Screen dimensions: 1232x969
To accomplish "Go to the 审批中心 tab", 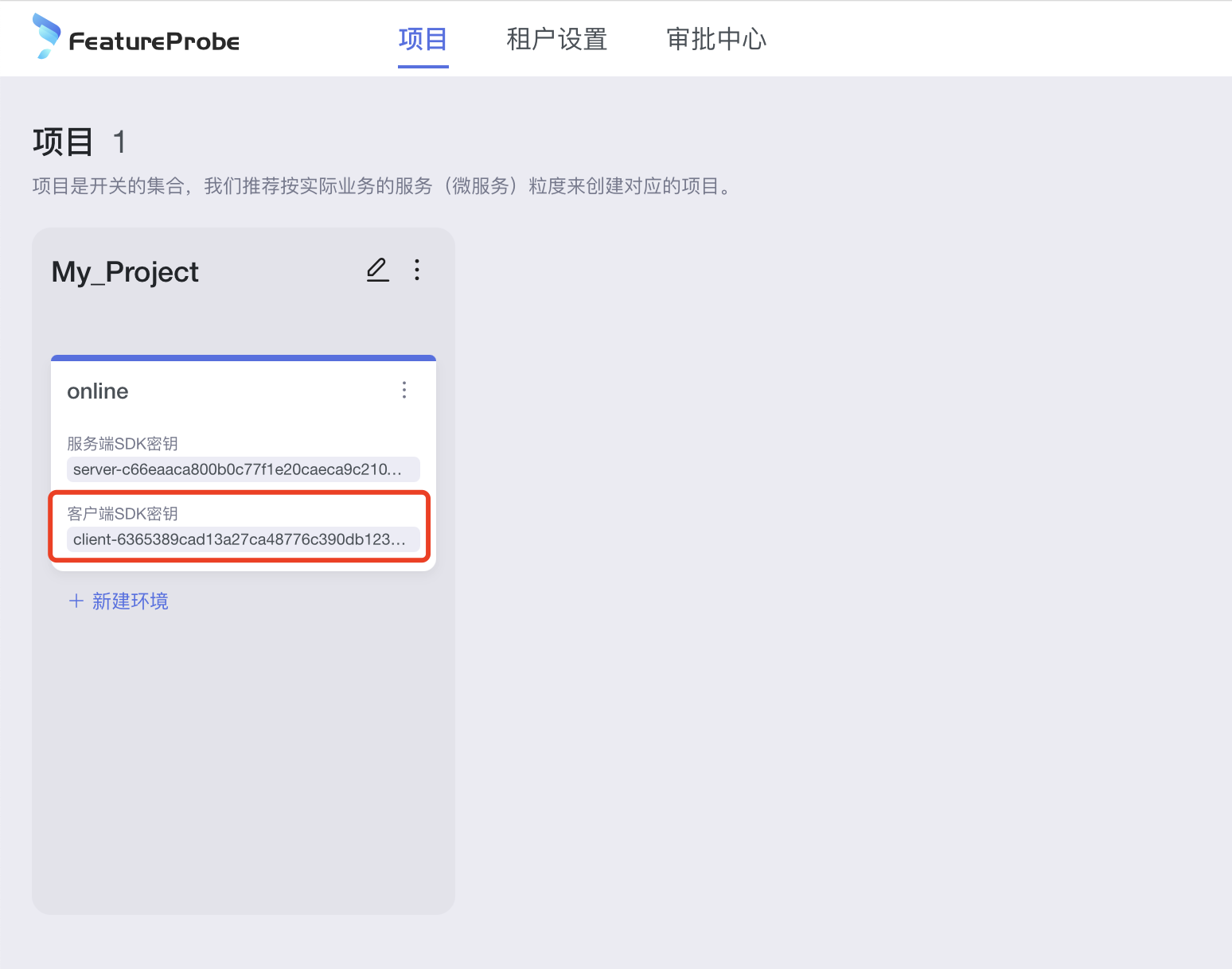I will pos(715,39).
